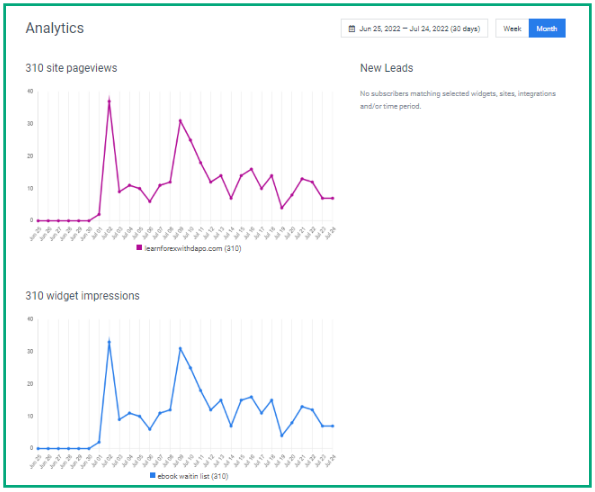The image size is (595, 492).
Task: Click the learnforexwithdapo.com (310) legend label
Action: (x=193, y=248)
